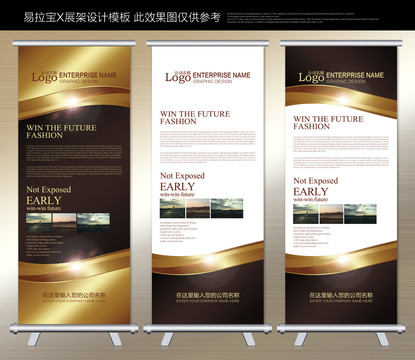Click the glowing flare on the gold banner's upper wave
The height and width of the screenshot is (360, 415).
pos(74,101)
